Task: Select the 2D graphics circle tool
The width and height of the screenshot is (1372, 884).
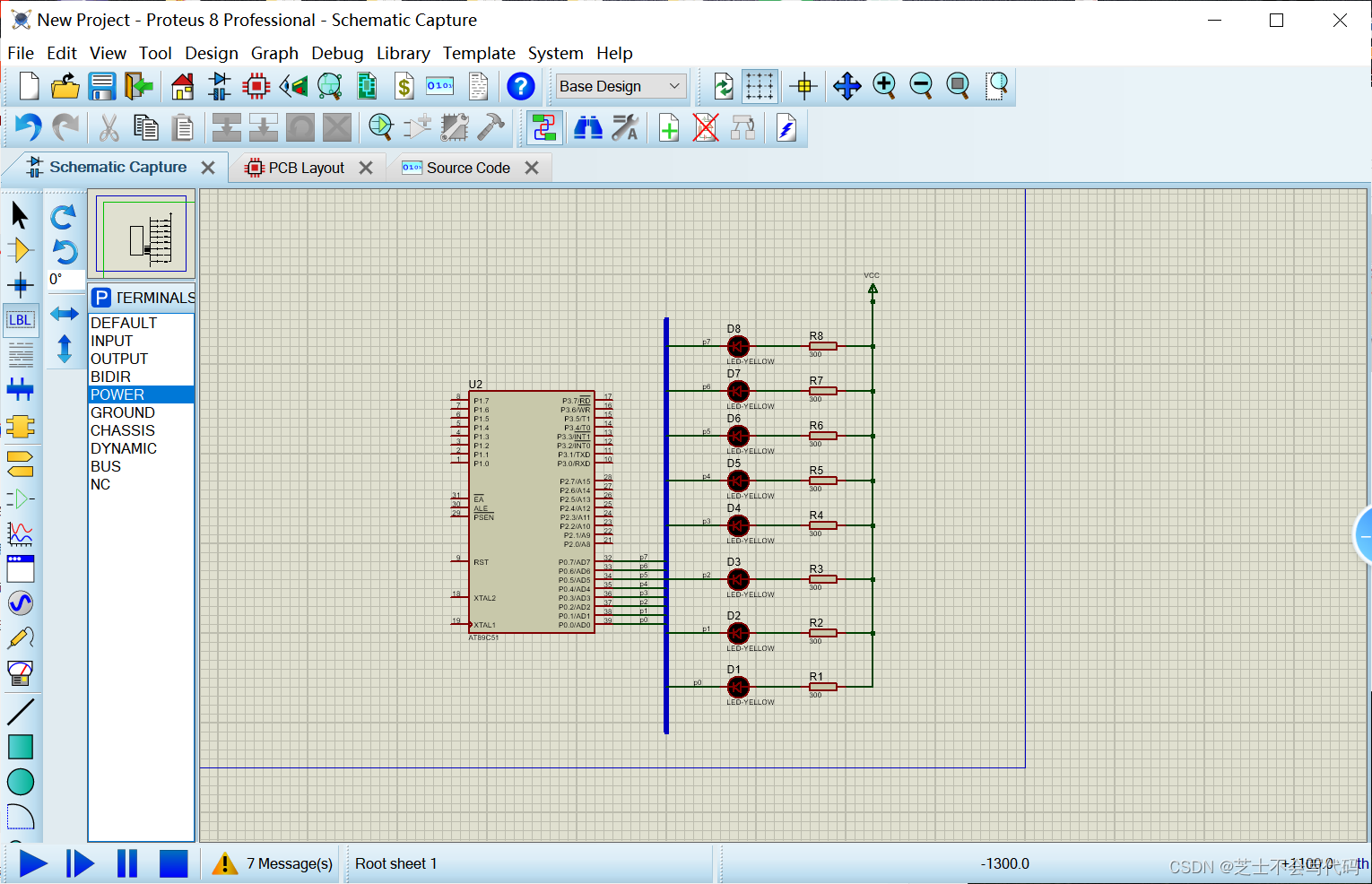Action: 20,782
